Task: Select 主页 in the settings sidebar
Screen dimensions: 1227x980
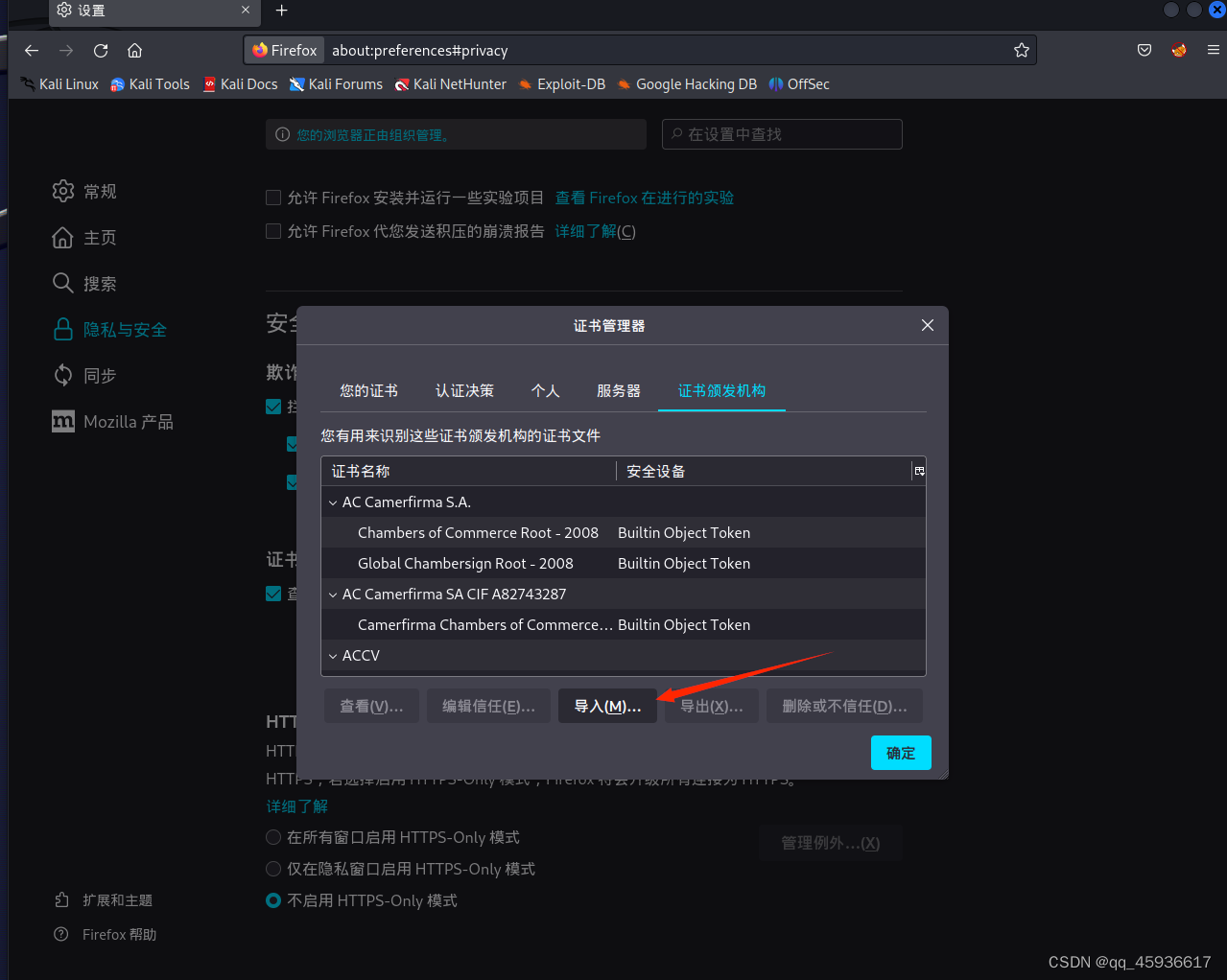Action: [84, 238]
